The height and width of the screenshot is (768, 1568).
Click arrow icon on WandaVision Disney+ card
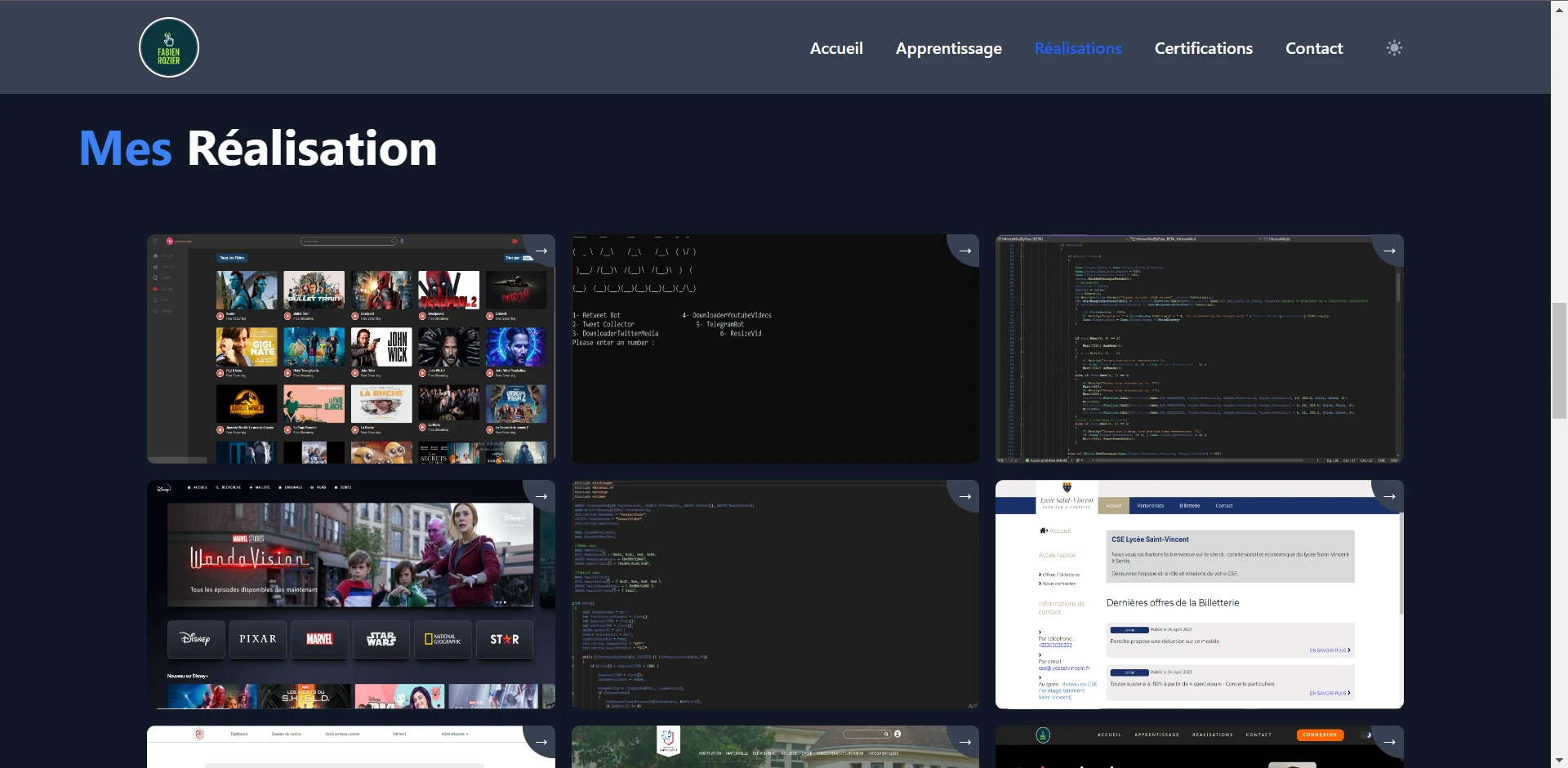(x=541, y=496)
